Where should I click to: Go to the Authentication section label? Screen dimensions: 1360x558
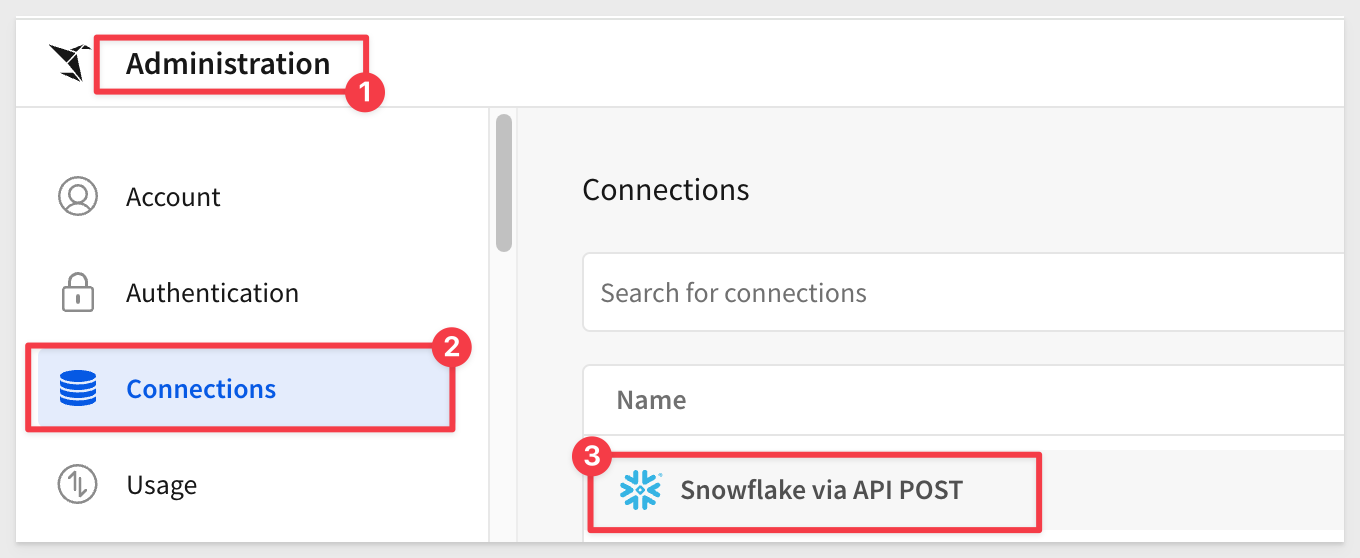point(212,293)
